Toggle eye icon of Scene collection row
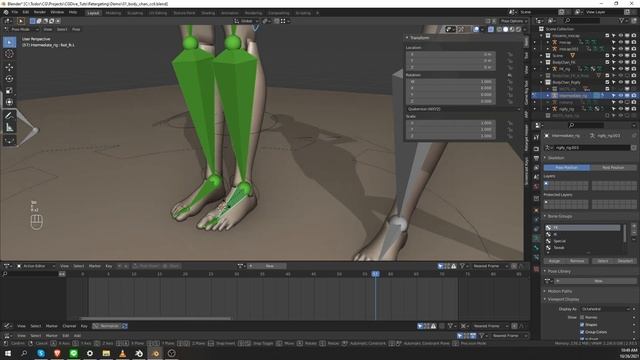This screenshot has width=640, height=360. [x=620, y=56]
